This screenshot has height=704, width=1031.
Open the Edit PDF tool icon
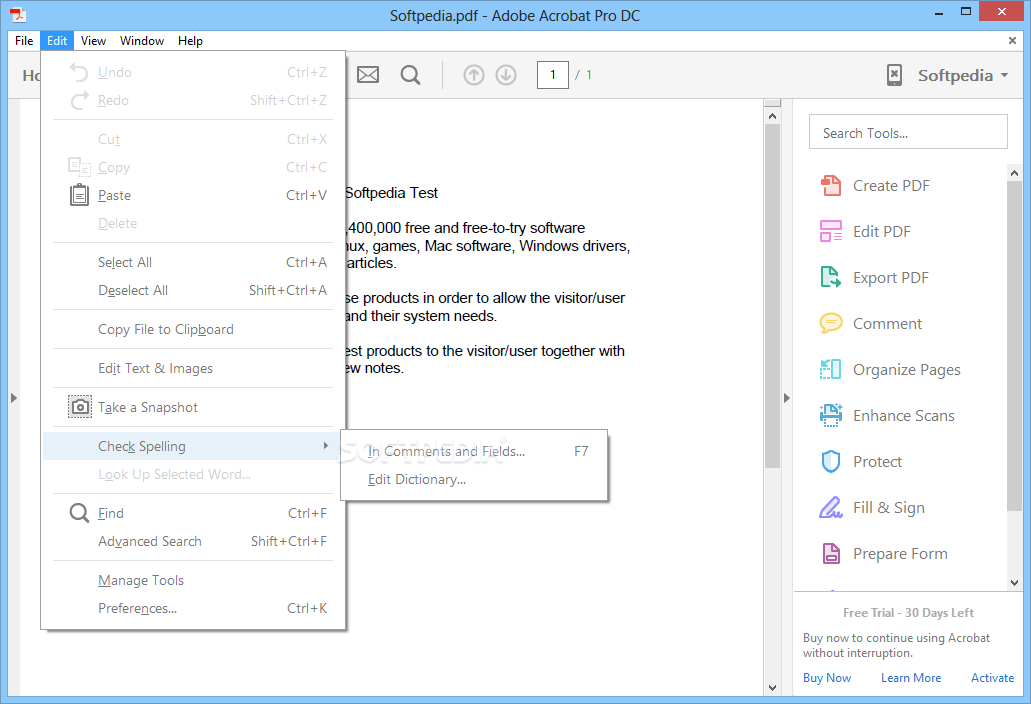830,231
